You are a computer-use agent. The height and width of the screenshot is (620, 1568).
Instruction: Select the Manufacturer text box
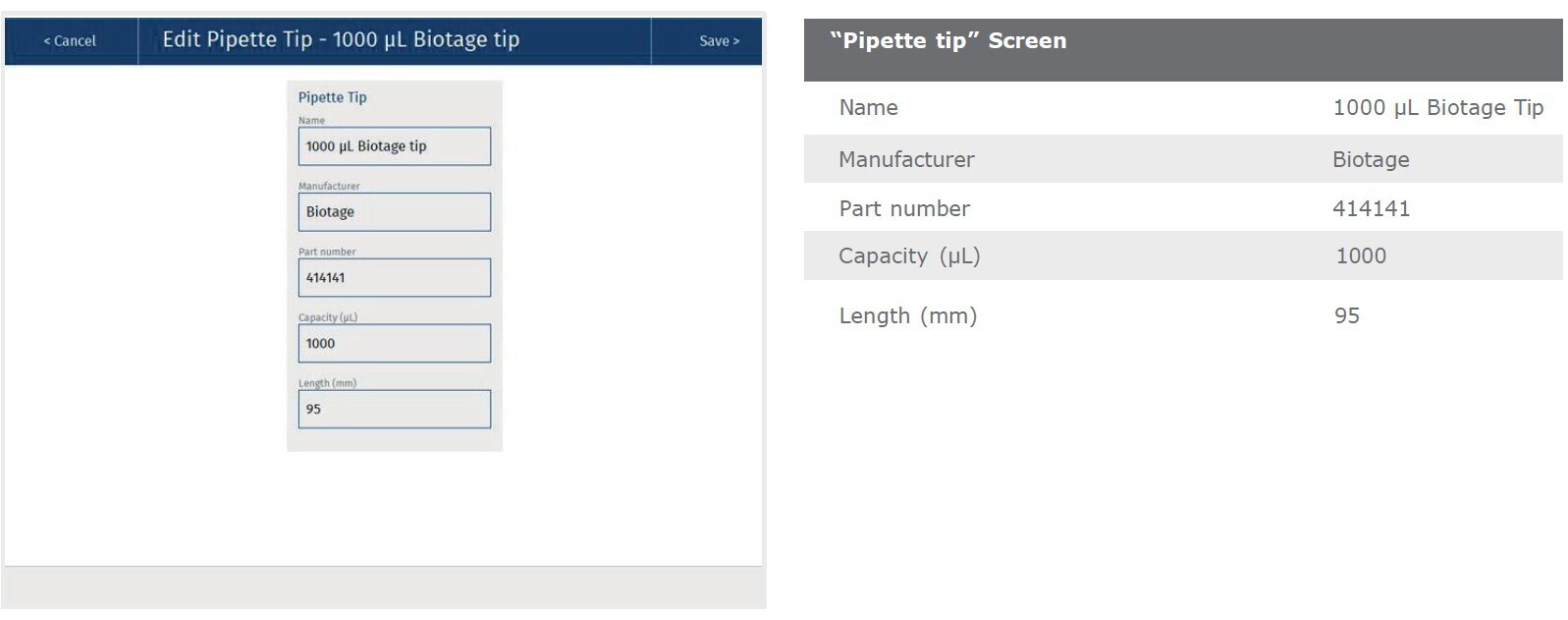click(x=394, y=212)
